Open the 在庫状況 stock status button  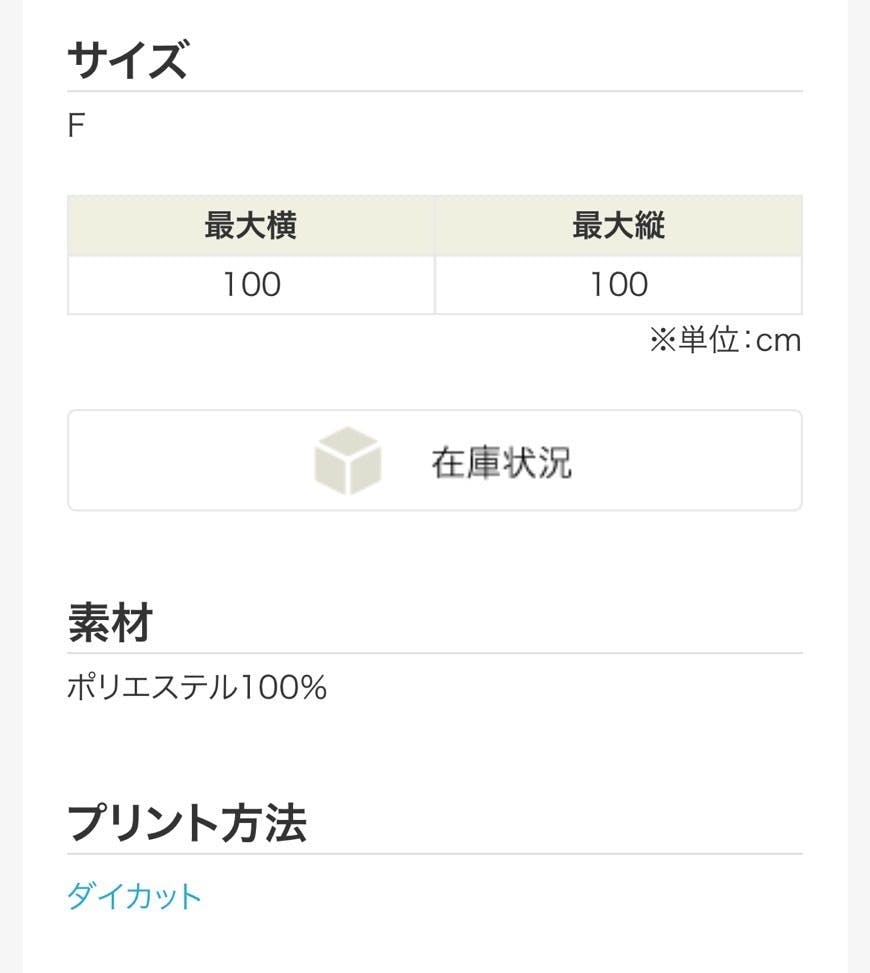(500, 461)
